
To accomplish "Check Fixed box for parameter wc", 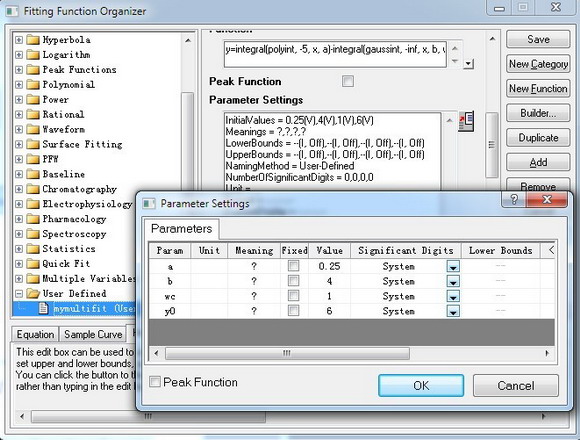I will click(x=294, y=296).
